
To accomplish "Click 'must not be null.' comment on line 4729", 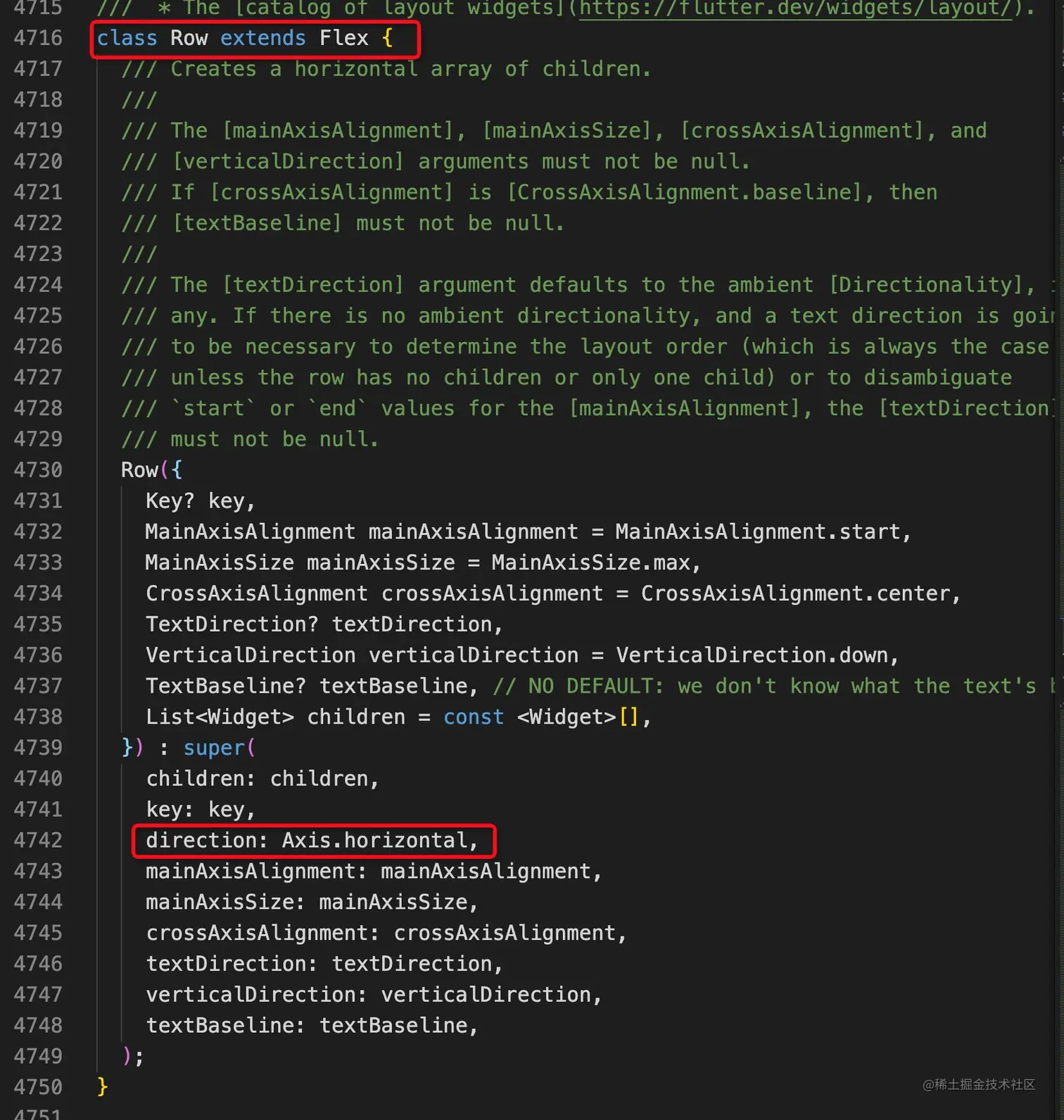I will pyautogui.click(x=274, y=440).
